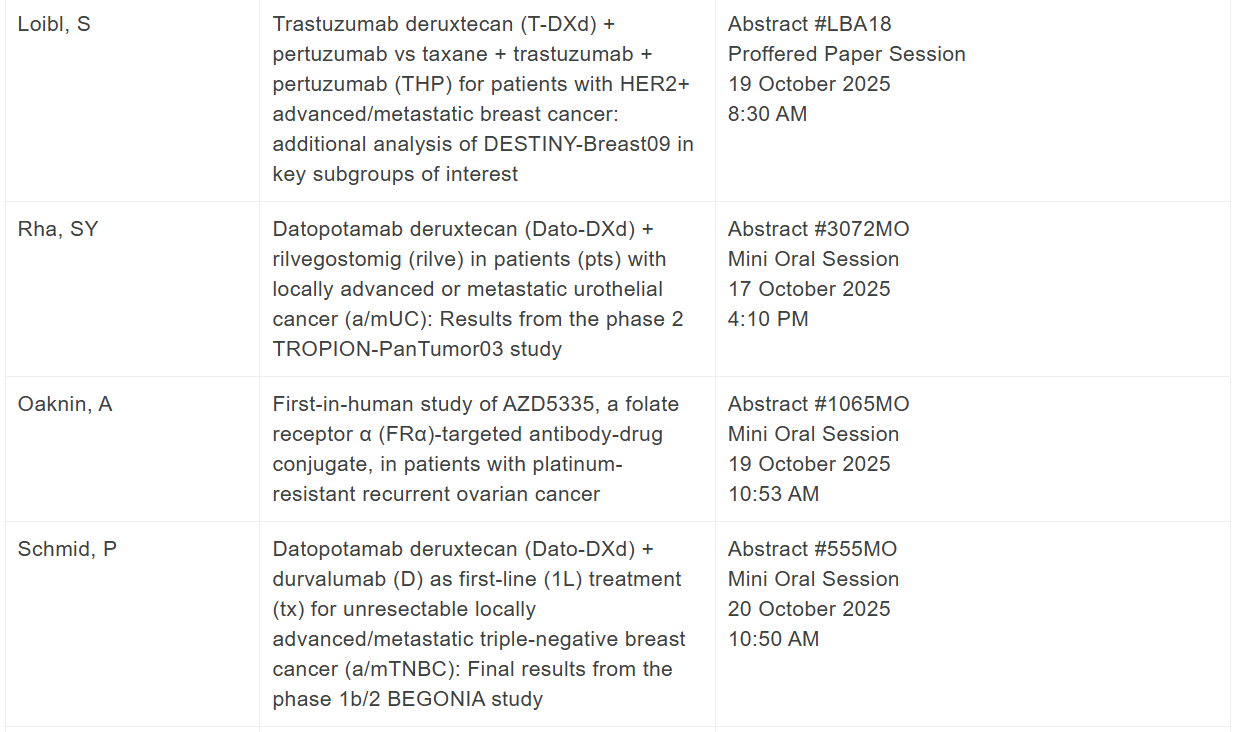Click the author name "Loibl, S"
Viewport: 1236px width, 732px height.
coord(54,24)
